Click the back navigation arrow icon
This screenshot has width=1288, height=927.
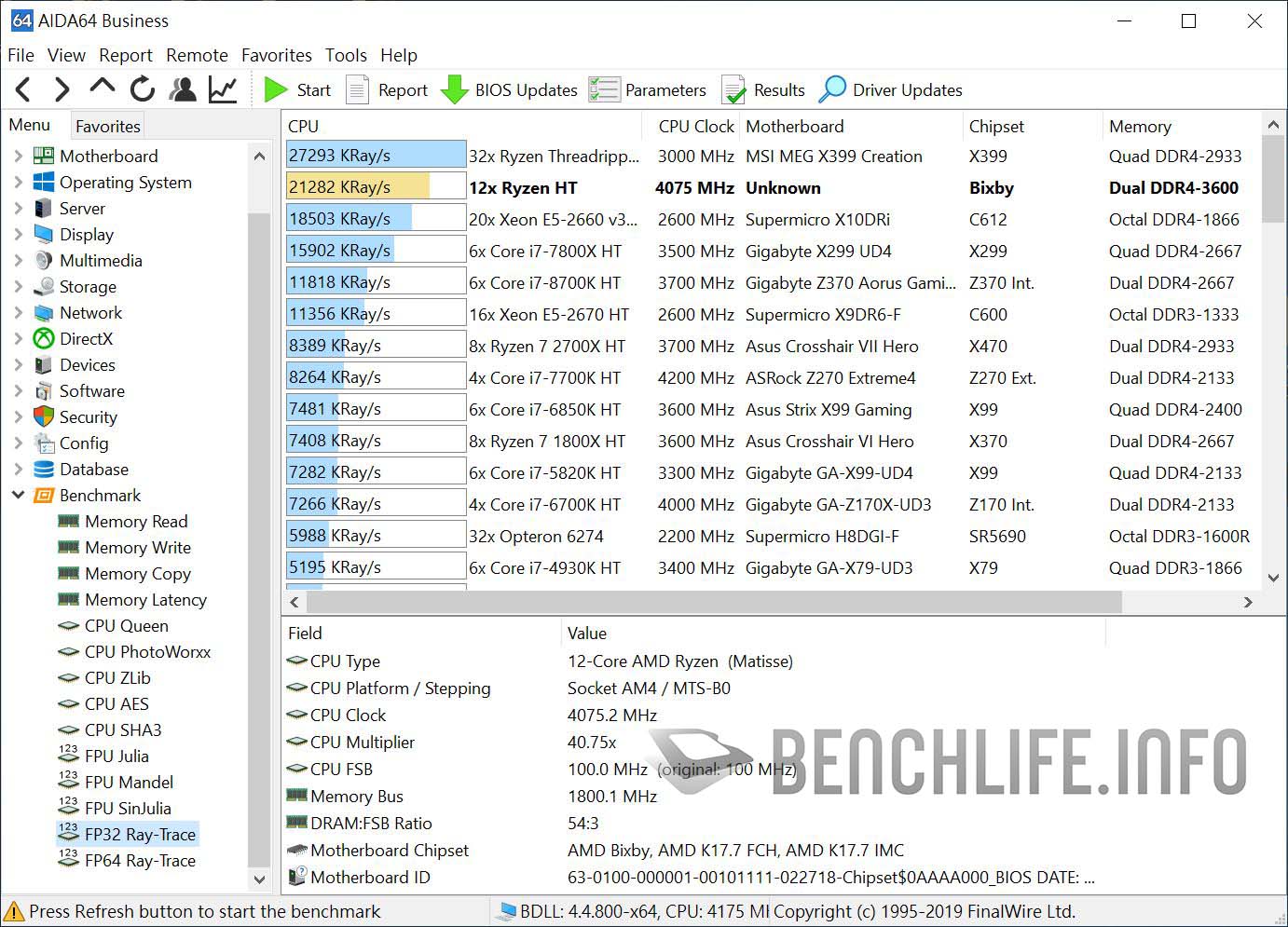coord(22,89)
